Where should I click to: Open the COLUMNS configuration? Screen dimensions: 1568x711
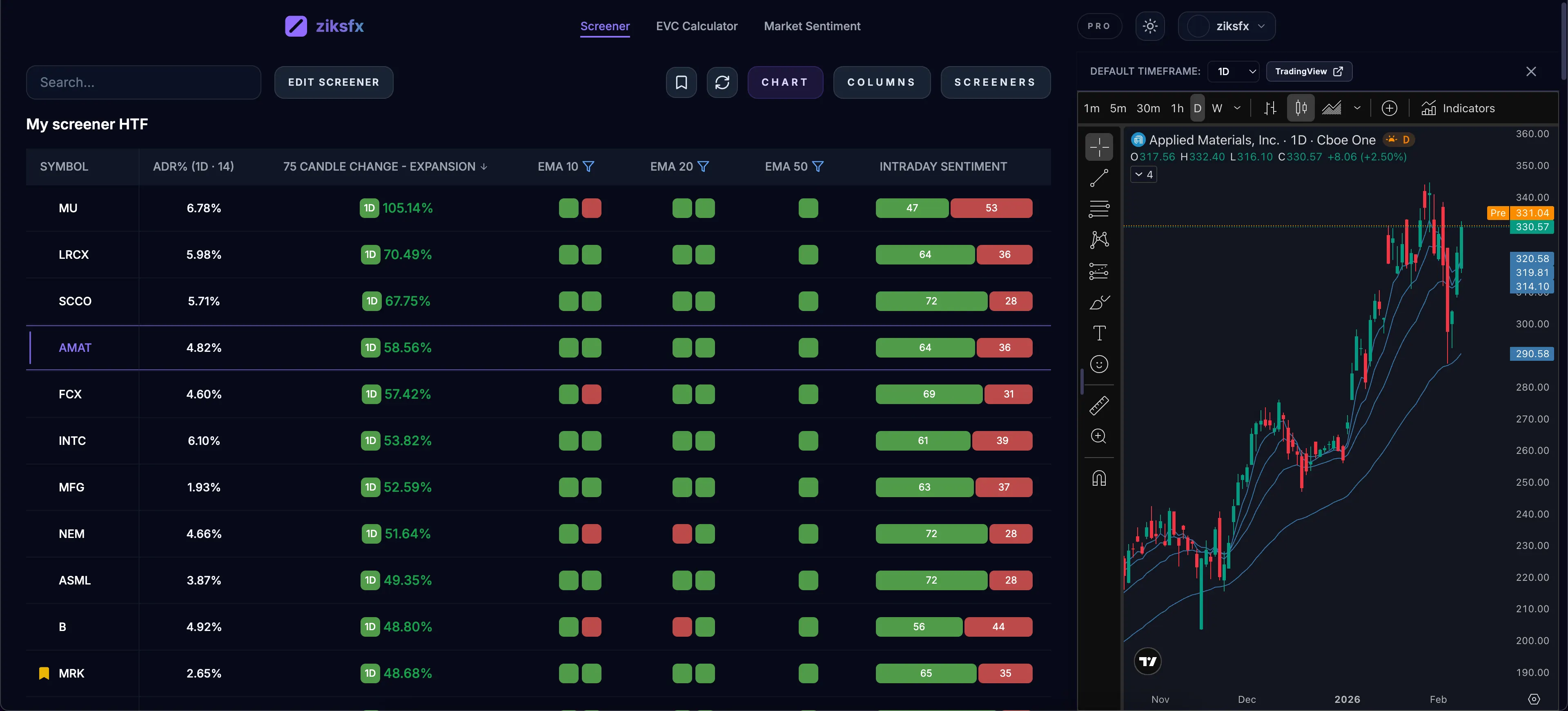tap(882, 82)
